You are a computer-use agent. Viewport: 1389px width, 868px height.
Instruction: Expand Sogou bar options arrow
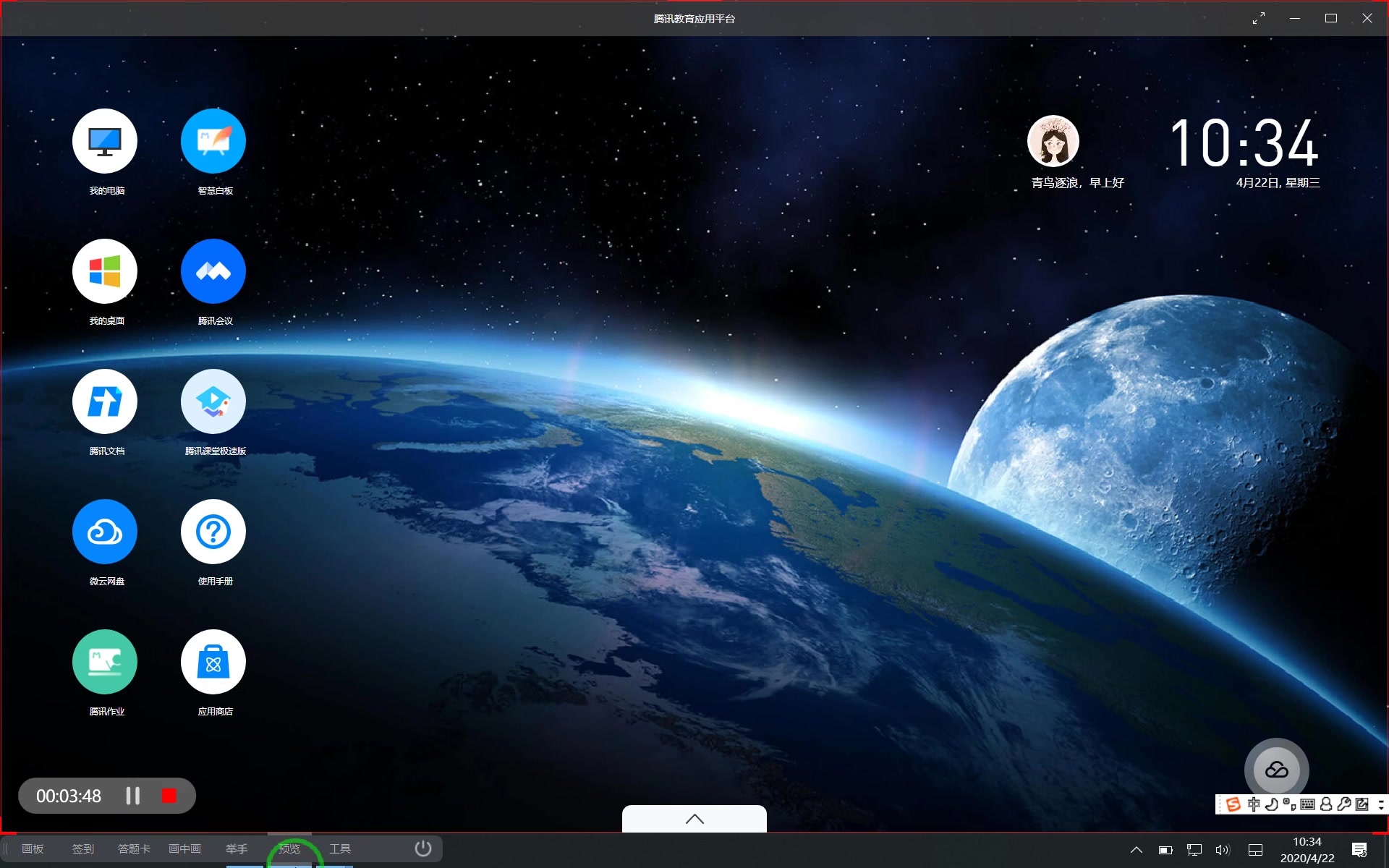point(1381,804)
